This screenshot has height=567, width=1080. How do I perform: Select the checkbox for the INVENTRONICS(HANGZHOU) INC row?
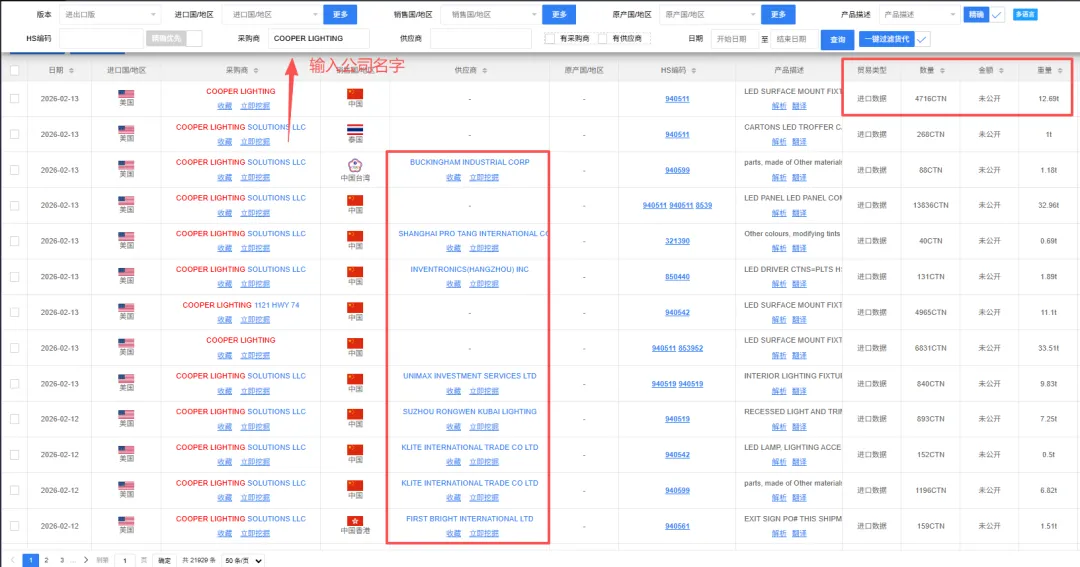coord(14,277)
